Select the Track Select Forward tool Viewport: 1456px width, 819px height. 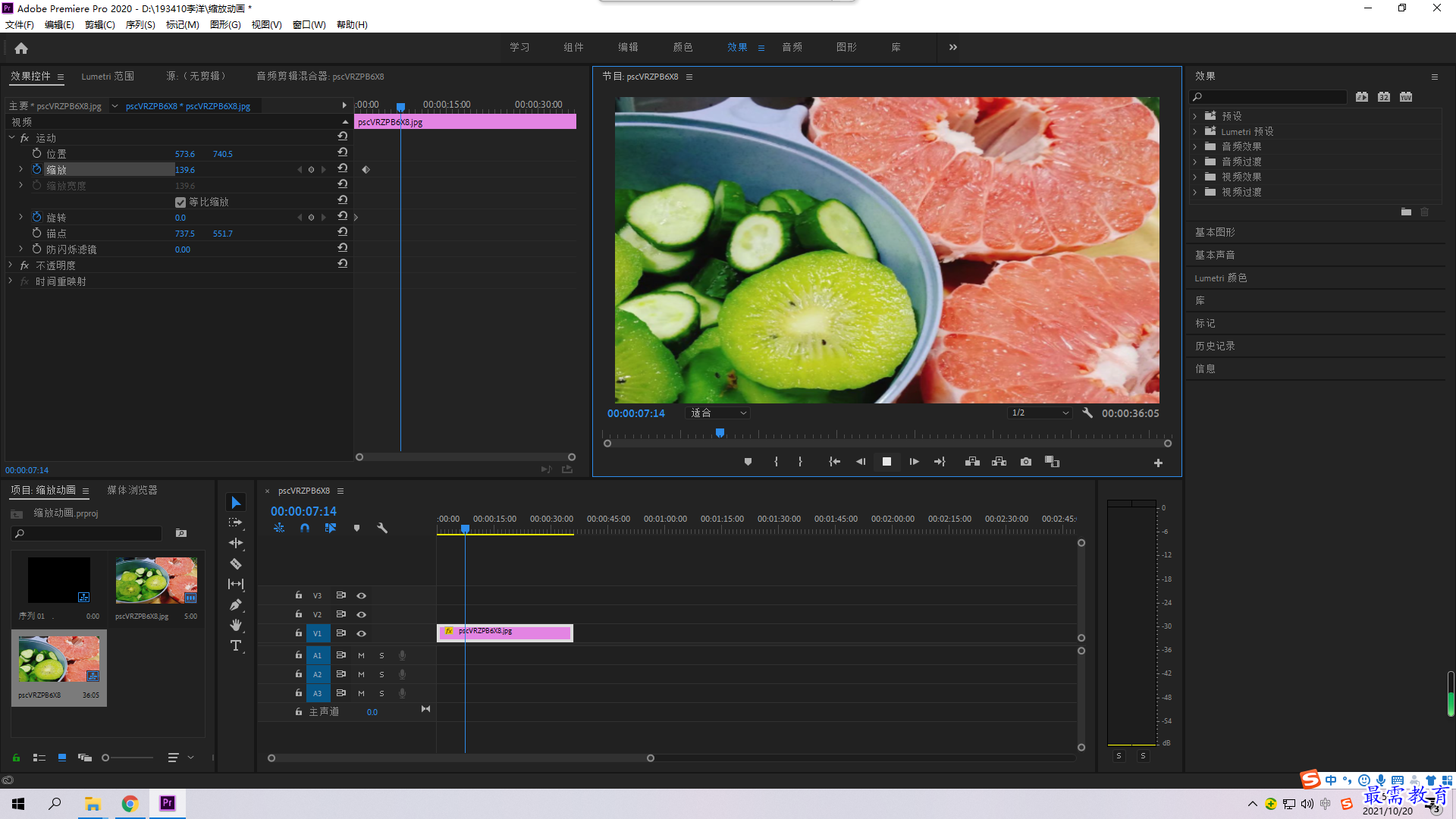tap(236, 522)
